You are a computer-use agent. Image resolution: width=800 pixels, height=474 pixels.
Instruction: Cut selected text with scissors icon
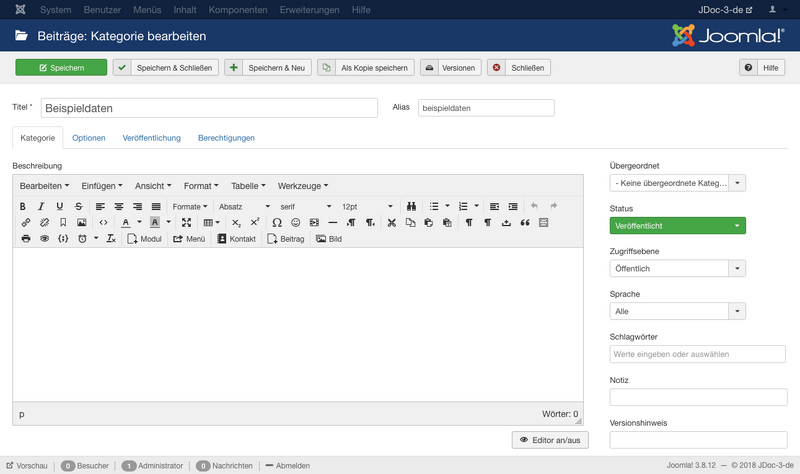pyautogui.click(x=392, y=222)
